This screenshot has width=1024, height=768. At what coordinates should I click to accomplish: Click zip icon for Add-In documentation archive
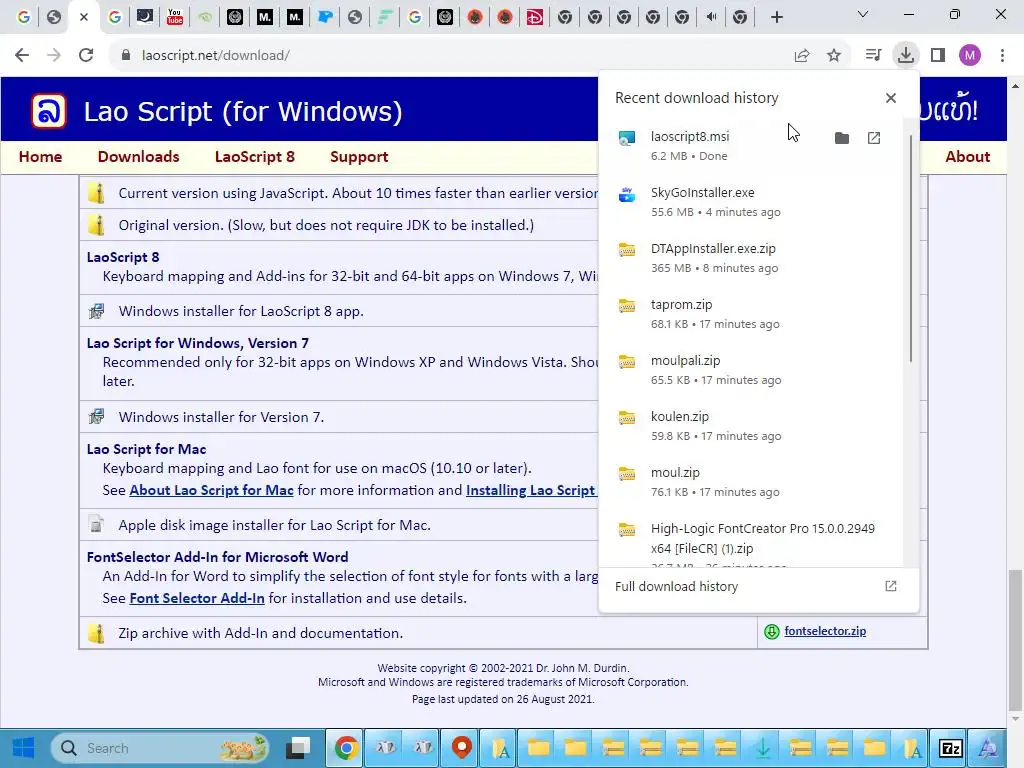(x=96, y=633)
